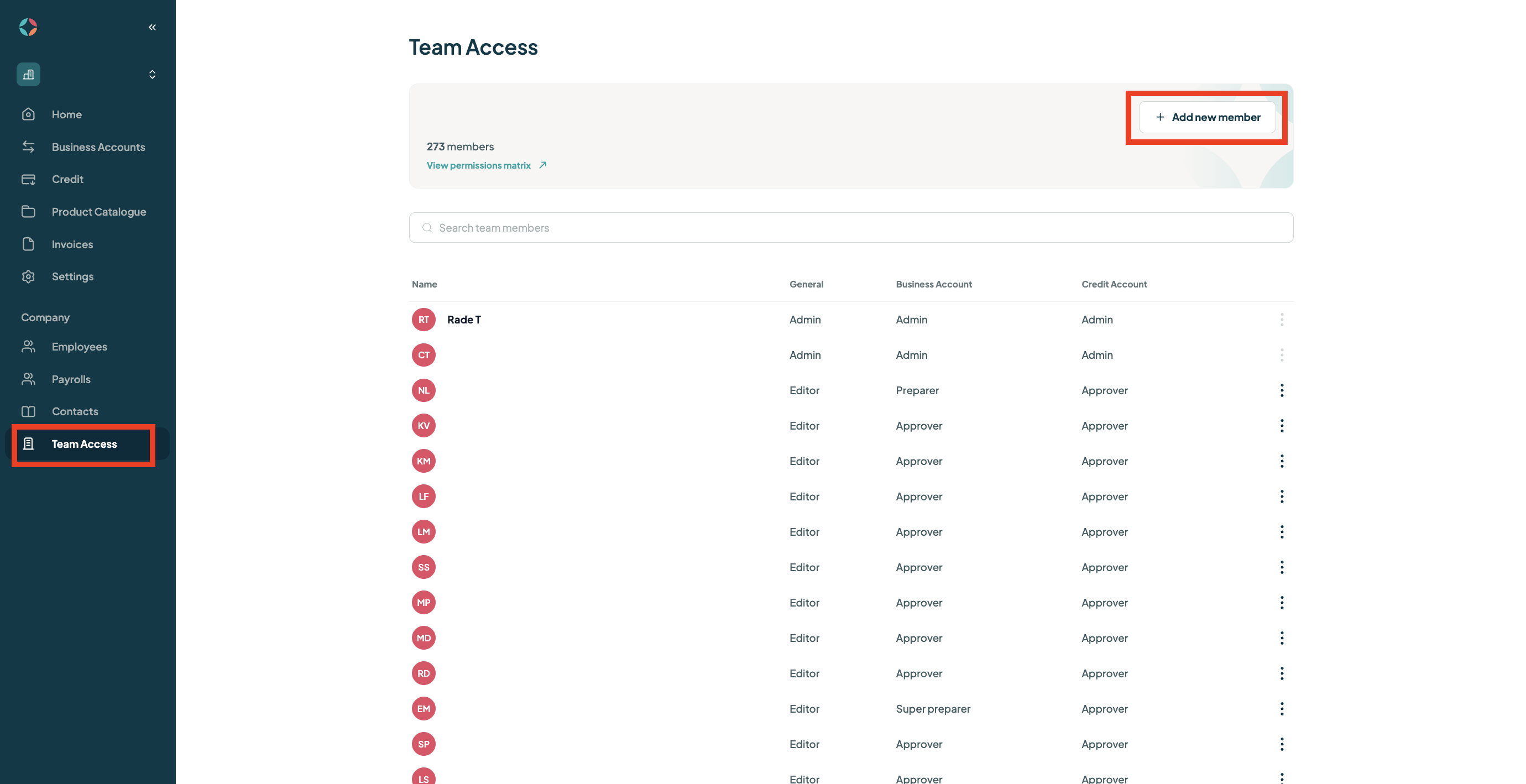Select the workspace building icon
Image resolution: width=1526 pixels, height=784 pixels.
click(x=28, y=74)
